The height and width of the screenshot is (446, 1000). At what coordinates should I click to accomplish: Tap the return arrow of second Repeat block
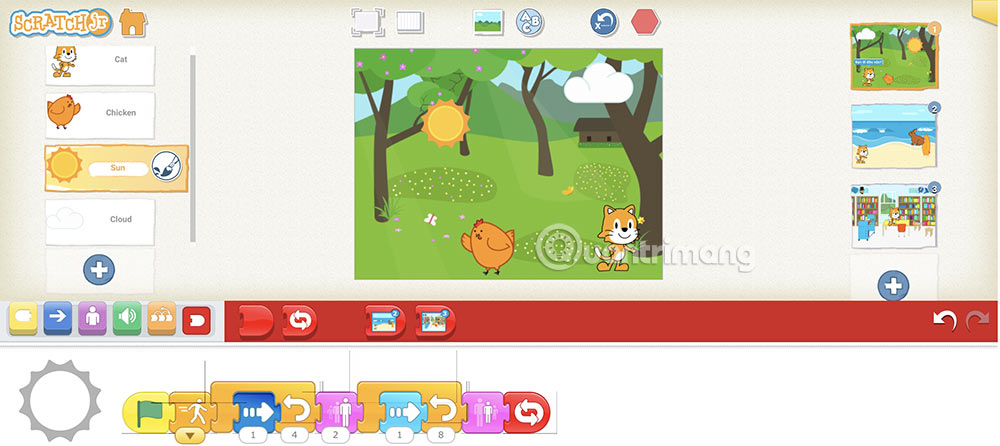click(x=442, y=410)
